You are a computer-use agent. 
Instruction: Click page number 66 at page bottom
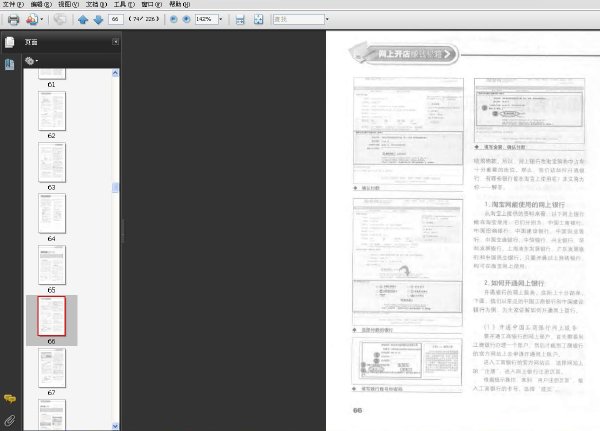(x=357, y=410)
